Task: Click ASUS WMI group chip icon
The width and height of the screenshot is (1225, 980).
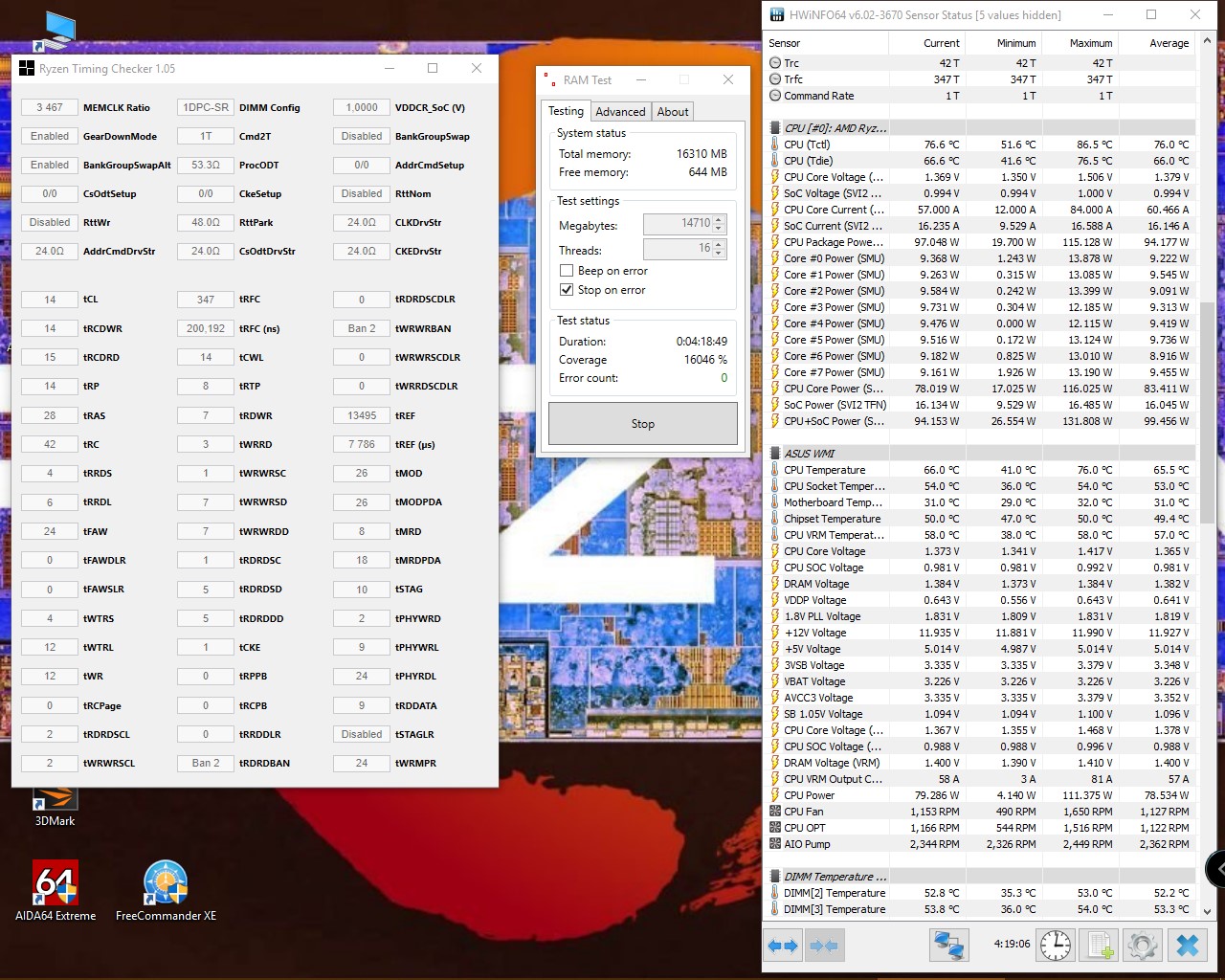Action: [x=775, y=454]
